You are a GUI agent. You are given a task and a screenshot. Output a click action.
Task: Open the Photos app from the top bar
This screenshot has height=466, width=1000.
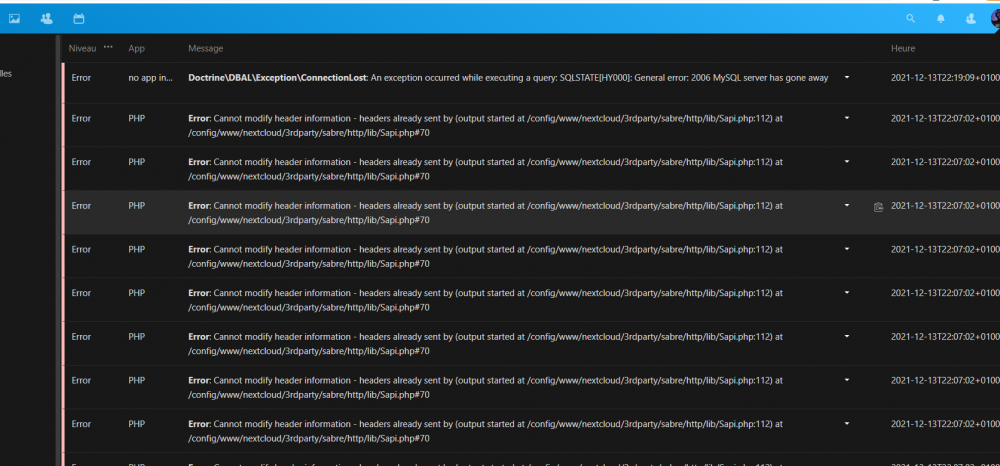[14, 19]
